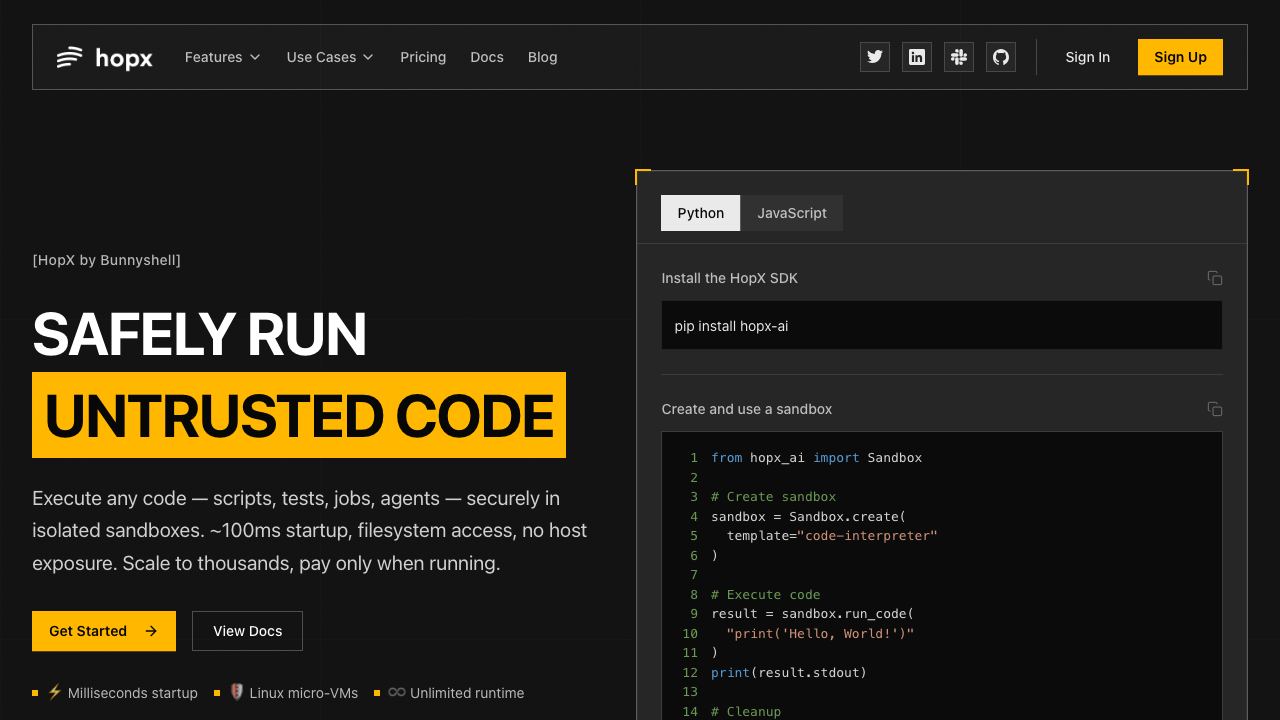Click code line 'from hopx_ai import Sandbox'
Viewport: 1280px width, 720px height.
click(x=817, y=458)
